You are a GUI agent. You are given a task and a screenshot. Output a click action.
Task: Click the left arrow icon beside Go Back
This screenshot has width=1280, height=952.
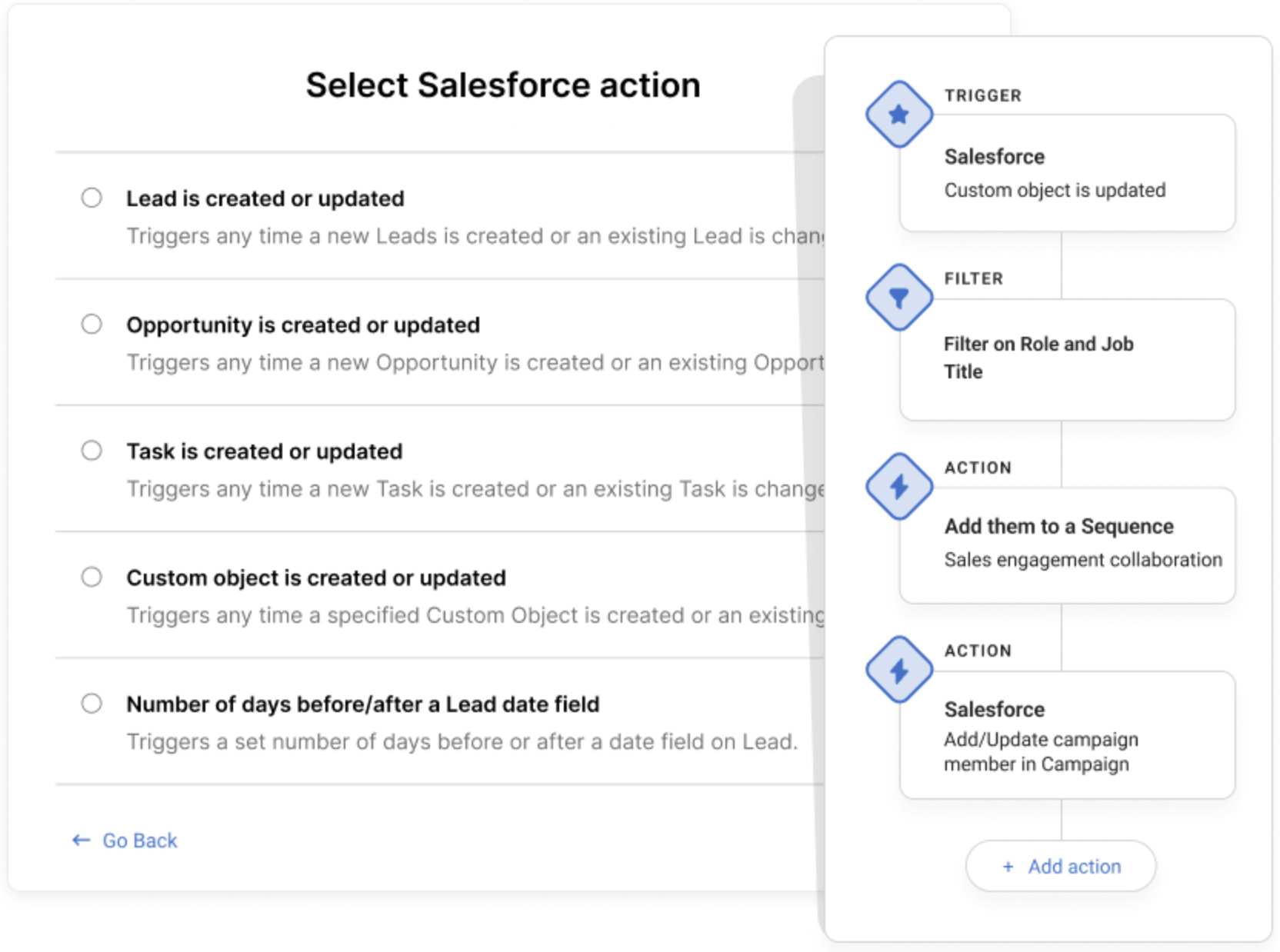tap(81, 840)
